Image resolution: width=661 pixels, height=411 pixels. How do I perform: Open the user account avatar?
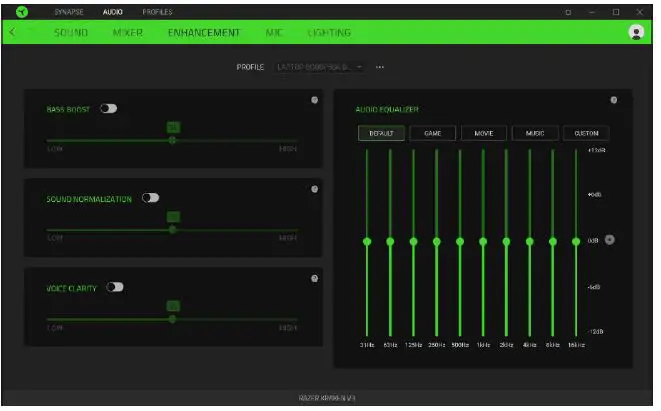coord(636,32)
